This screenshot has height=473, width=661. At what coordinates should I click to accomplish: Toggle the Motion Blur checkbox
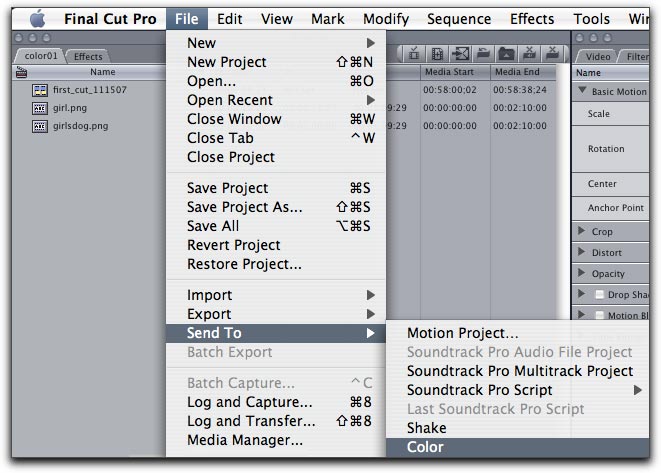(x=599, y=316)
